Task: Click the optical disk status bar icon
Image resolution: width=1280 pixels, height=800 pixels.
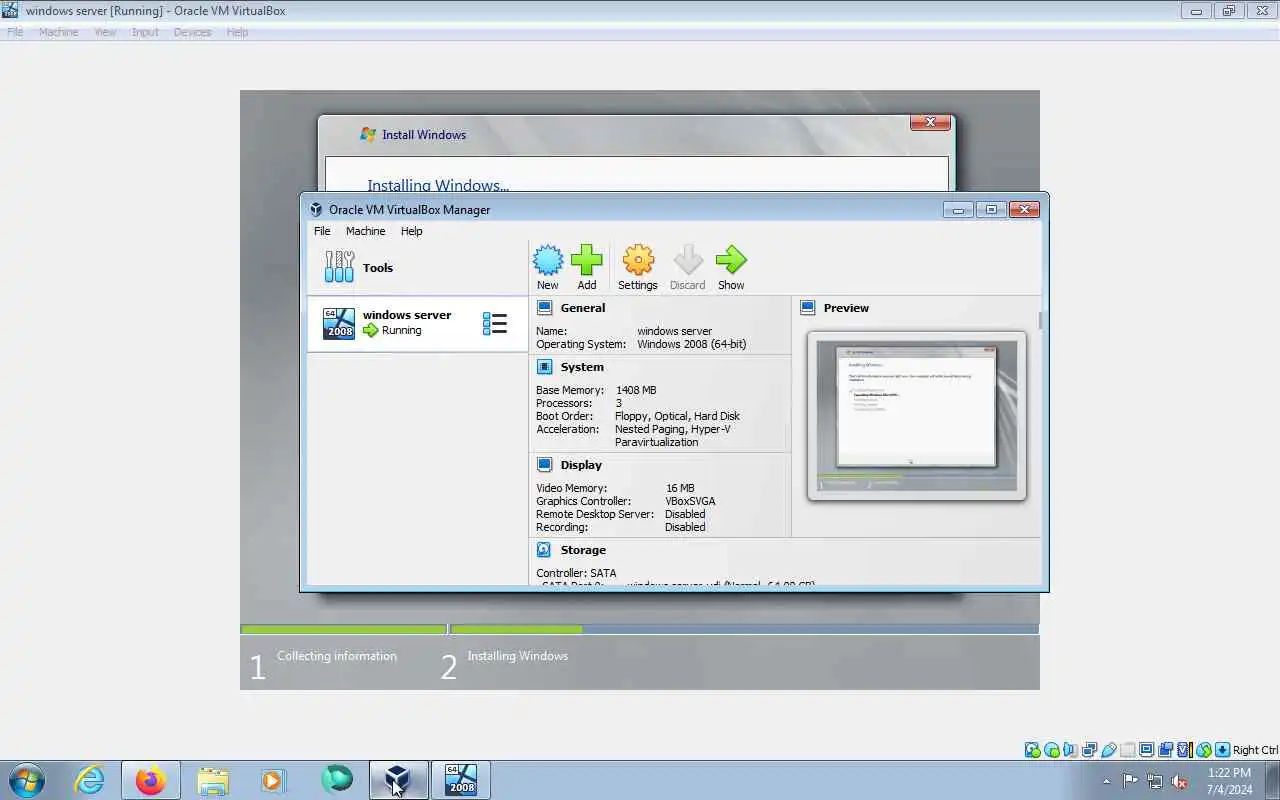Action: (1052, 750)
